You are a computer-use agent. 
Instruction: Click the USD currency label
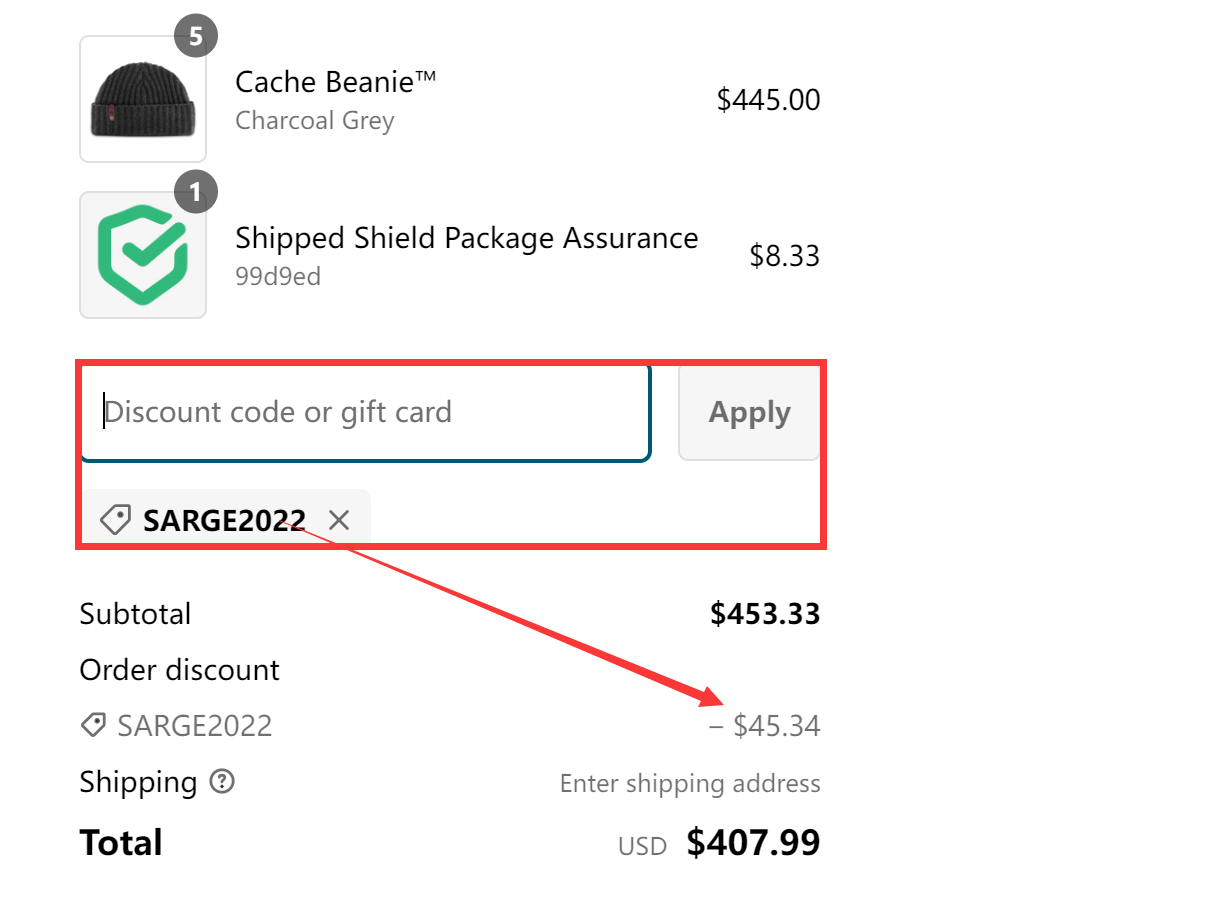point(642,847)
